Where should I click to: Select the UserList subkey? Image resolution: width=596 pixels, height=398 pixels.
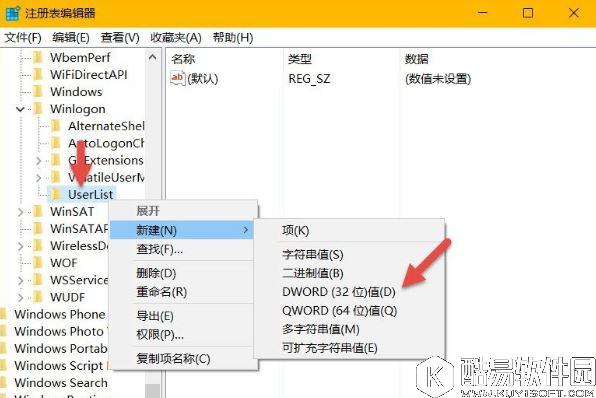click(x=90, y=195)
